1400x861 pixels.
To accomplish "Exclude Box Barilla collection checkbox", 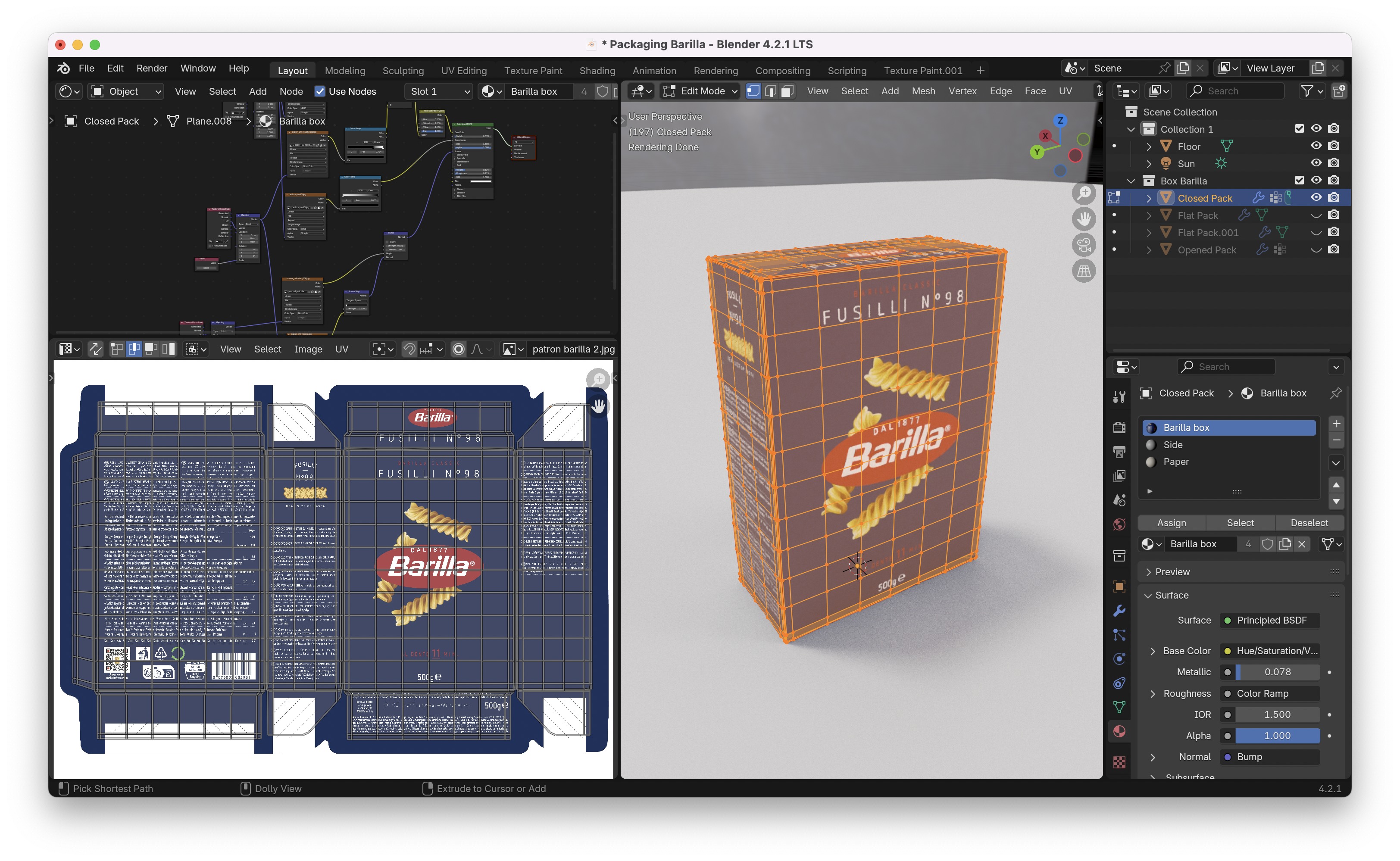I will point(1299,181).
